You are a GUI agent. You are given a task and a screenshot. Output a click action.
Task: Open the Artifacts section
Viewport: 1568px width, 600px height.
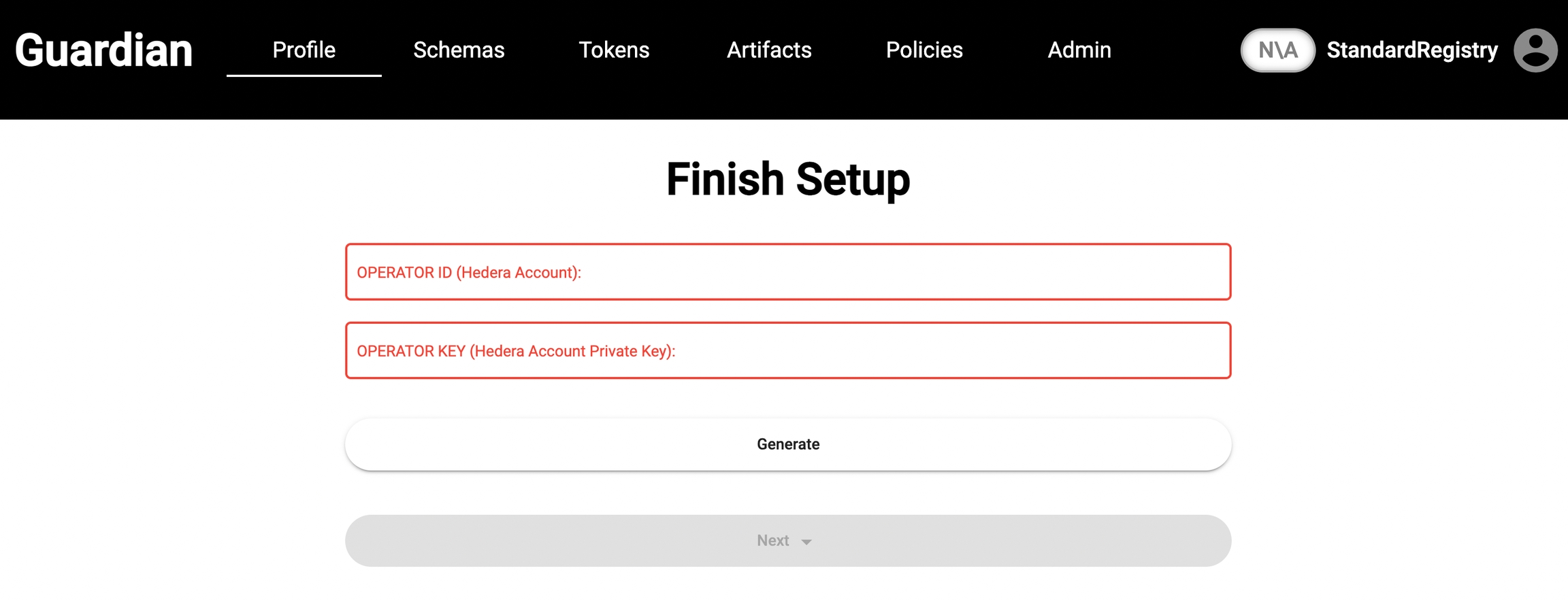pos(769,50)
